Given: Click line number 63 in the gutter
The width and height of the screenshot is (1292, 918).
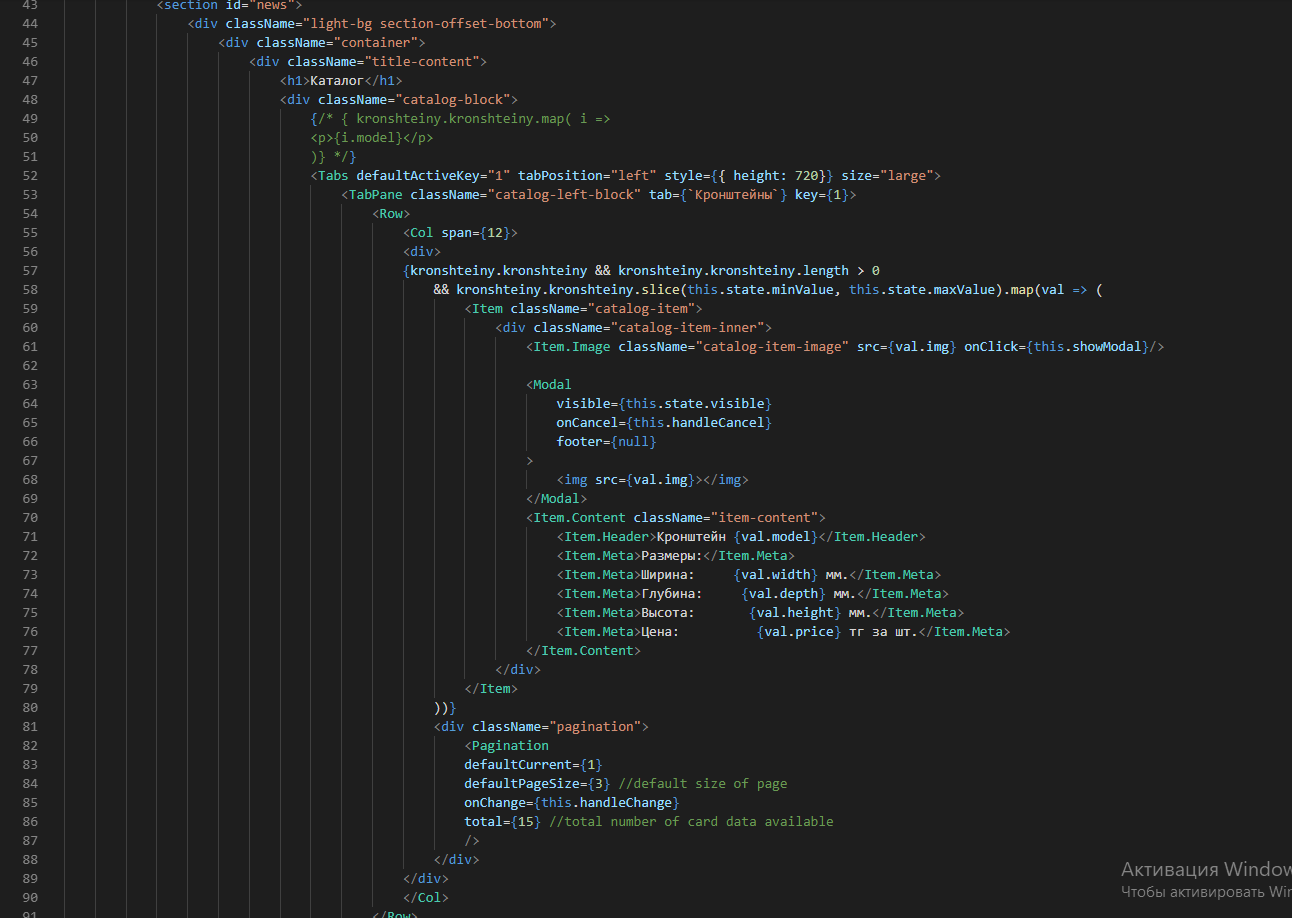Looking at the screenshot, I should (29, 384).
